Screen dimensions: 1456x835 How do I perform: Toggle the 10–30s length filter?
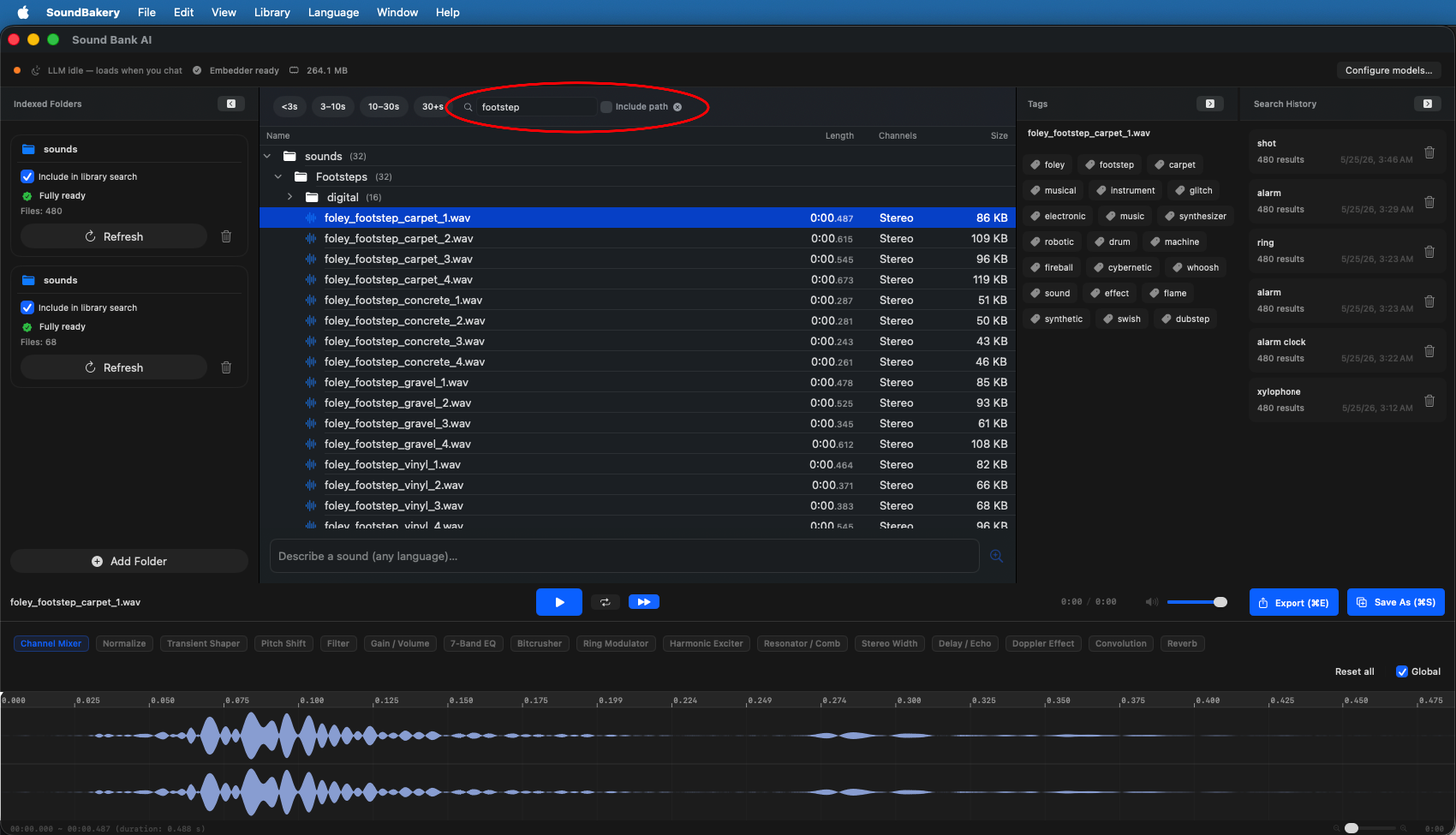click(384, 106)
